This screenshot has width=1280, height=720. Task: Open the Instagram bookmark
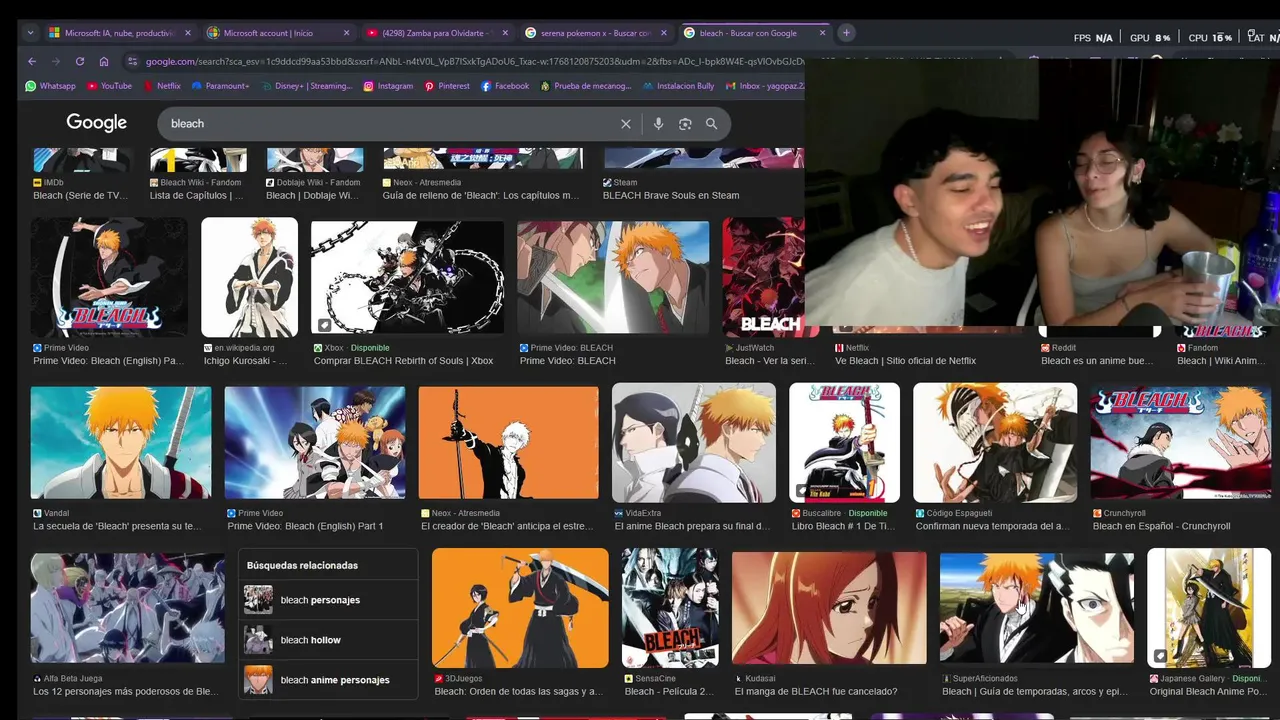pyautogui.click(x=388, y=86)
